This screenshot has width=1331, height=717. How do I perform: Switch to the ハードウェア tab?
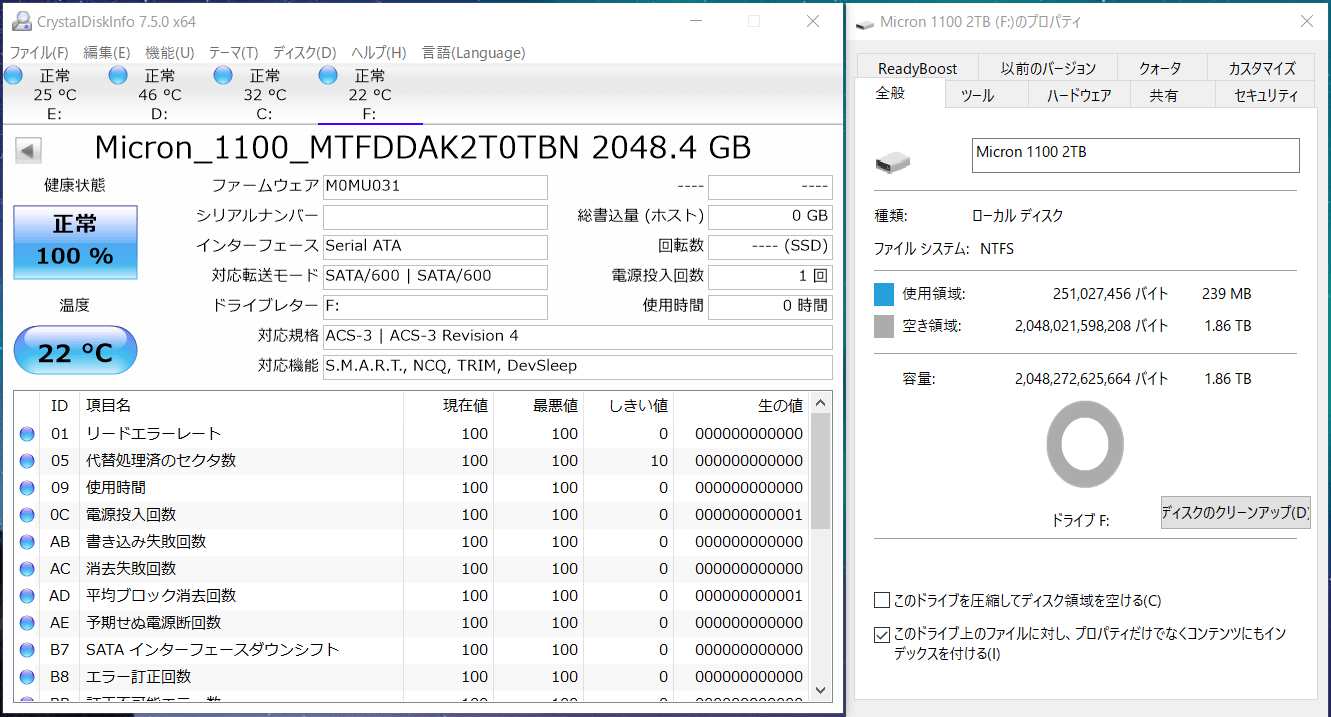point(1079,95)
